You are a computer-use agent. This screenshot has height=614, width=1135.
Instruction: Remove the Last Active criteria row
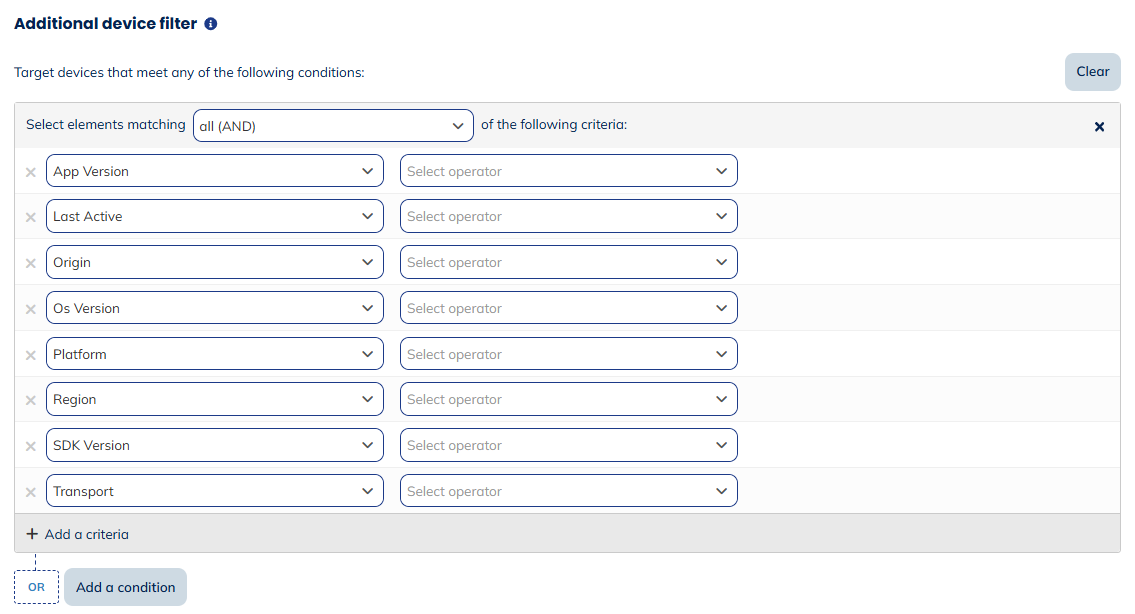click(30, 216)
